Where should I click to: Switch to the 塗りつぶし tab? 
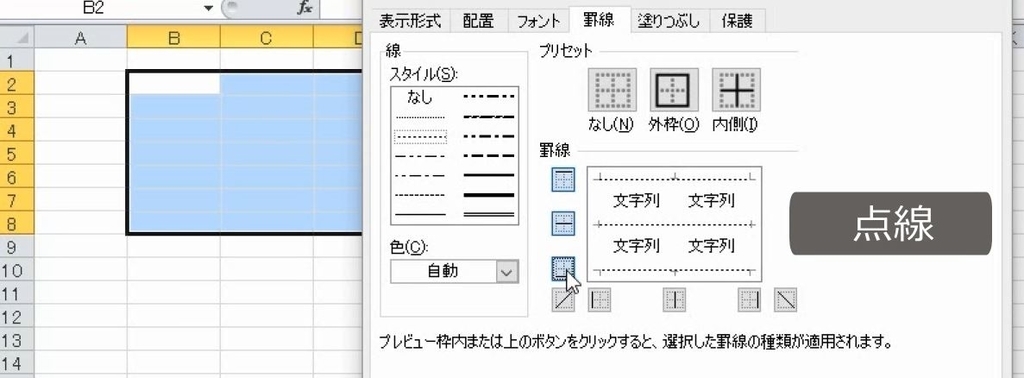point(668,22)
